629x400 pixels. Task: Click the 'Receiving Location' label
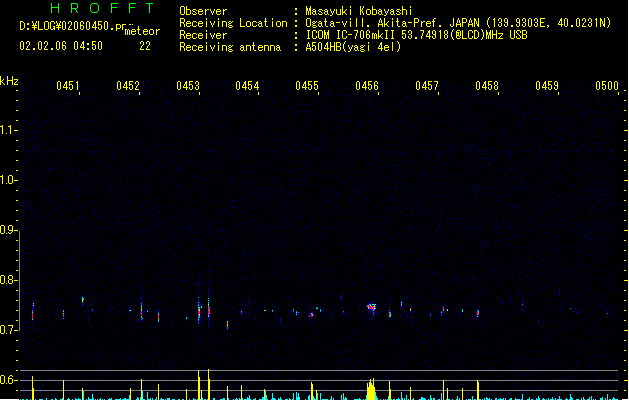click(233, 23)
